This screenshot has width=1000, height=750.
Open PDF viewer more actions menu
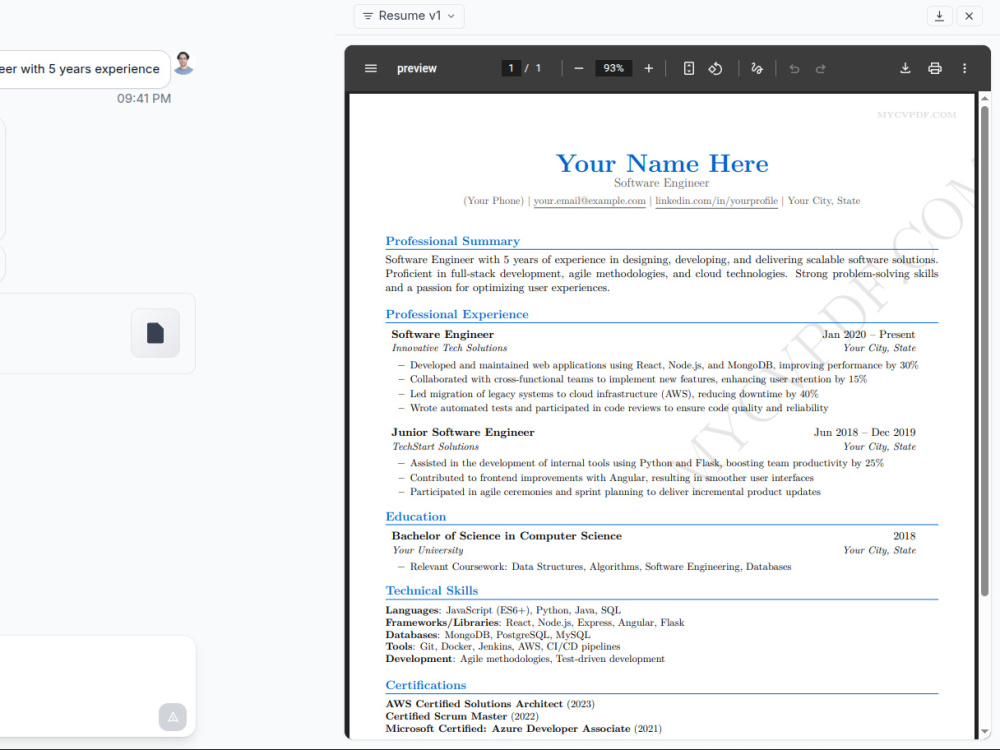(964, 68)
